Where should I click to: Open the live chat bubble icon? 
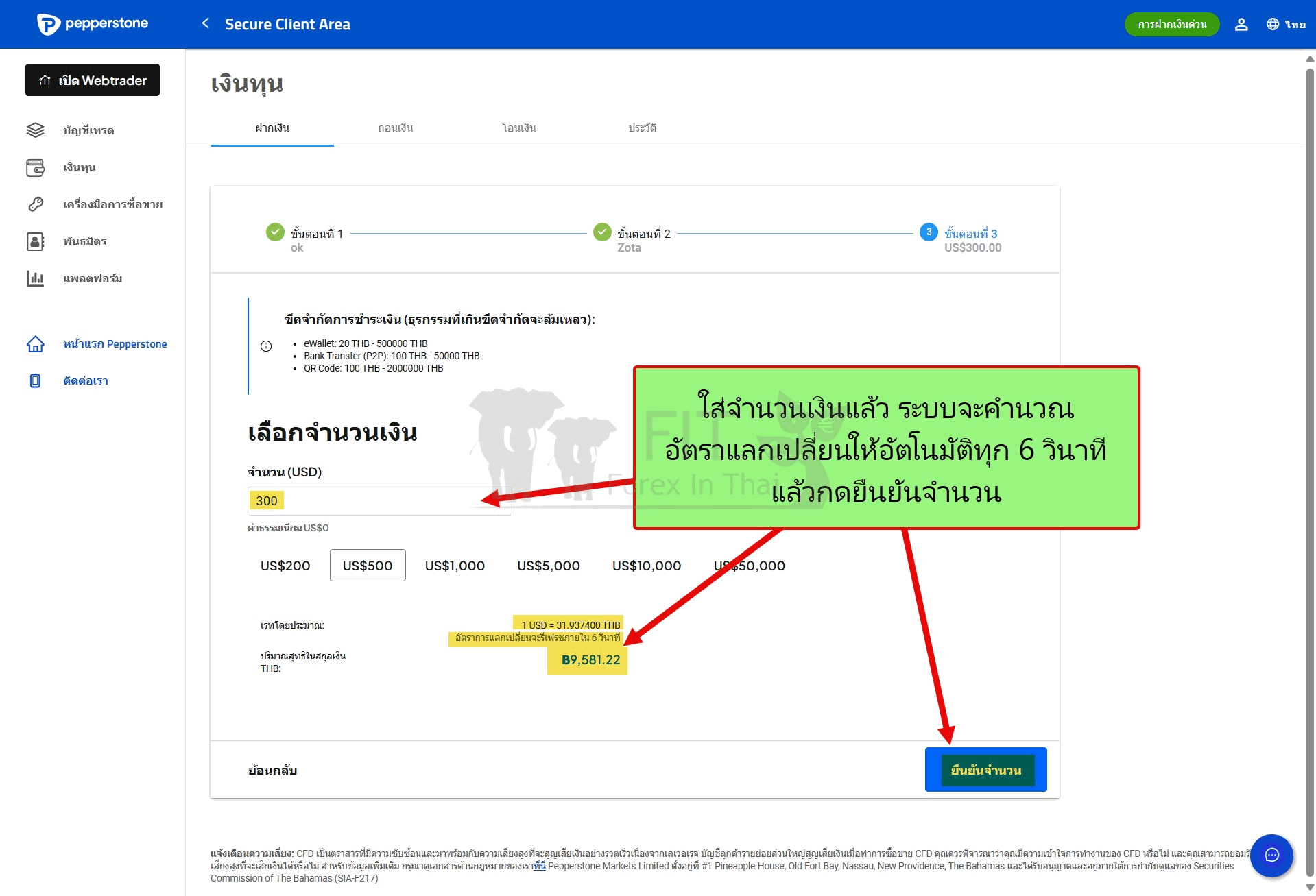click(1271, 855)
